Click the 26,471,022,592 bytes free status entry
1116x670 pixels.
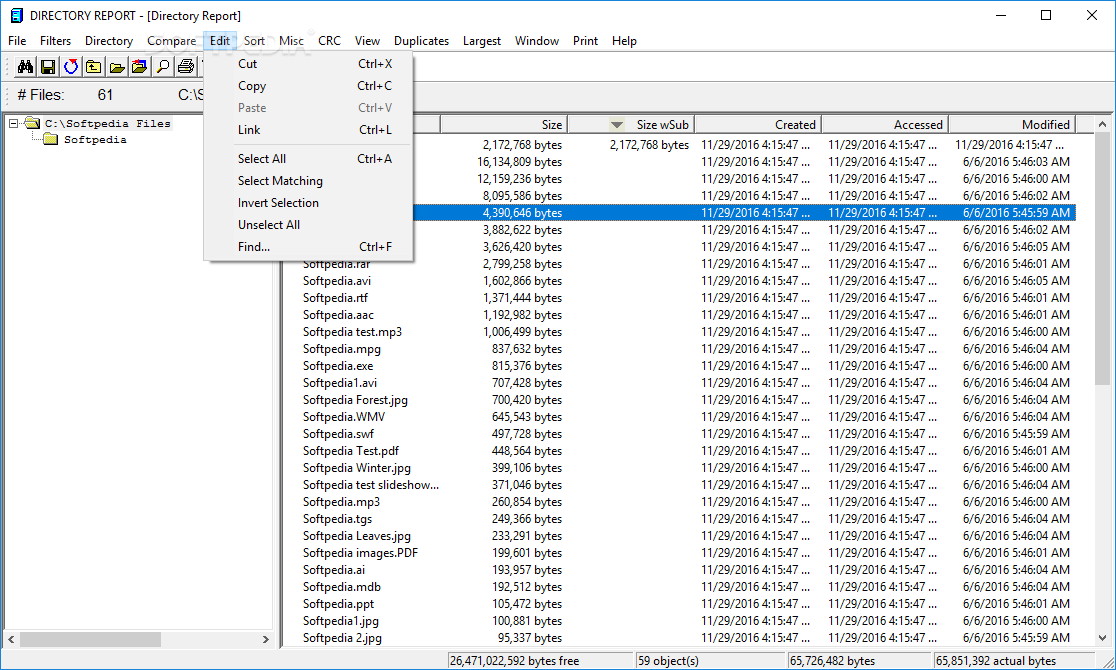click(x=540, y=661)
